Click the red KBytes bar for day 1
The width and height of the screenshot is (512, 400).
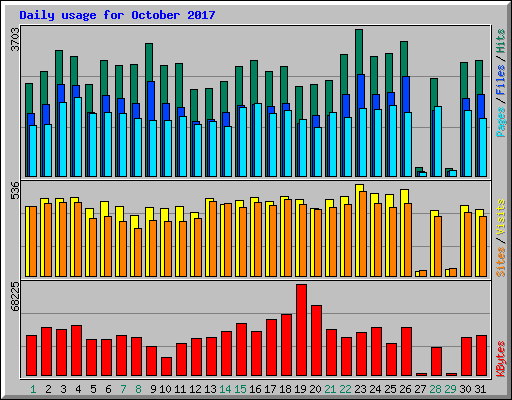tap(31, 356)
